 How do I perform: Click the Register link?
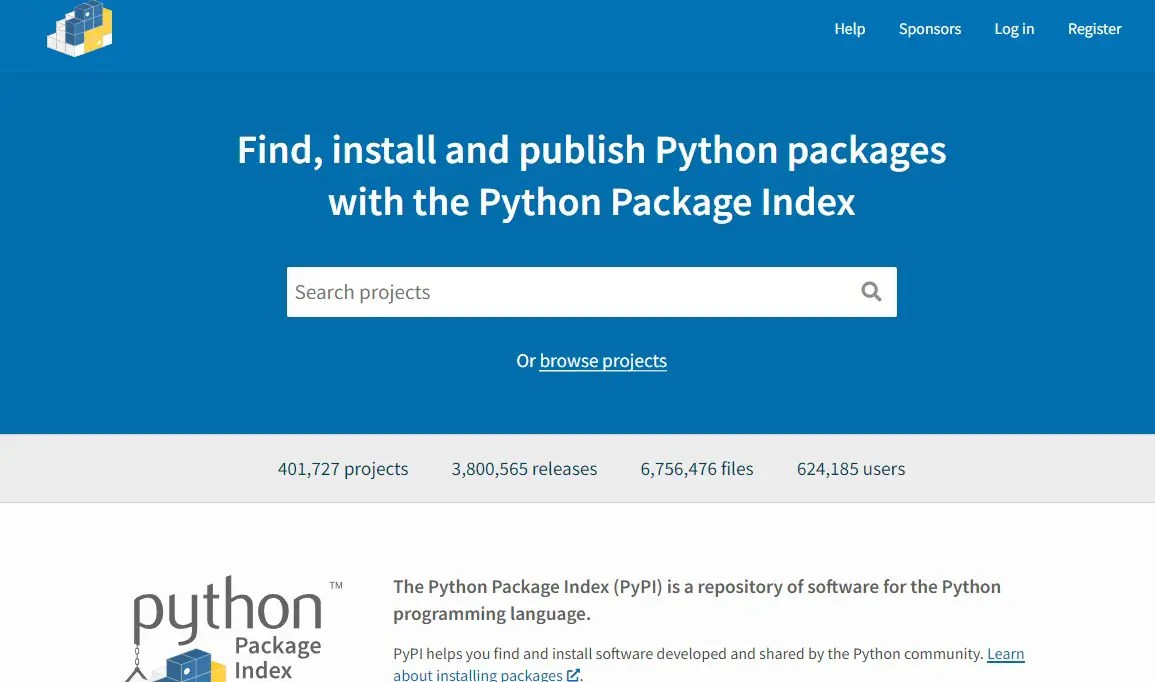click(1094, 29)
